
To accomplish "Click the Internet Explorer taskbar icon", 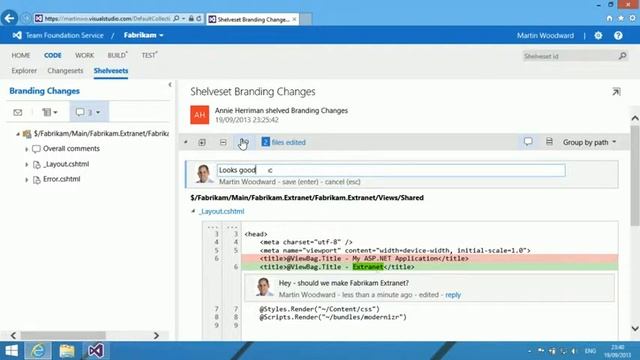I will [x=38, y=351].
